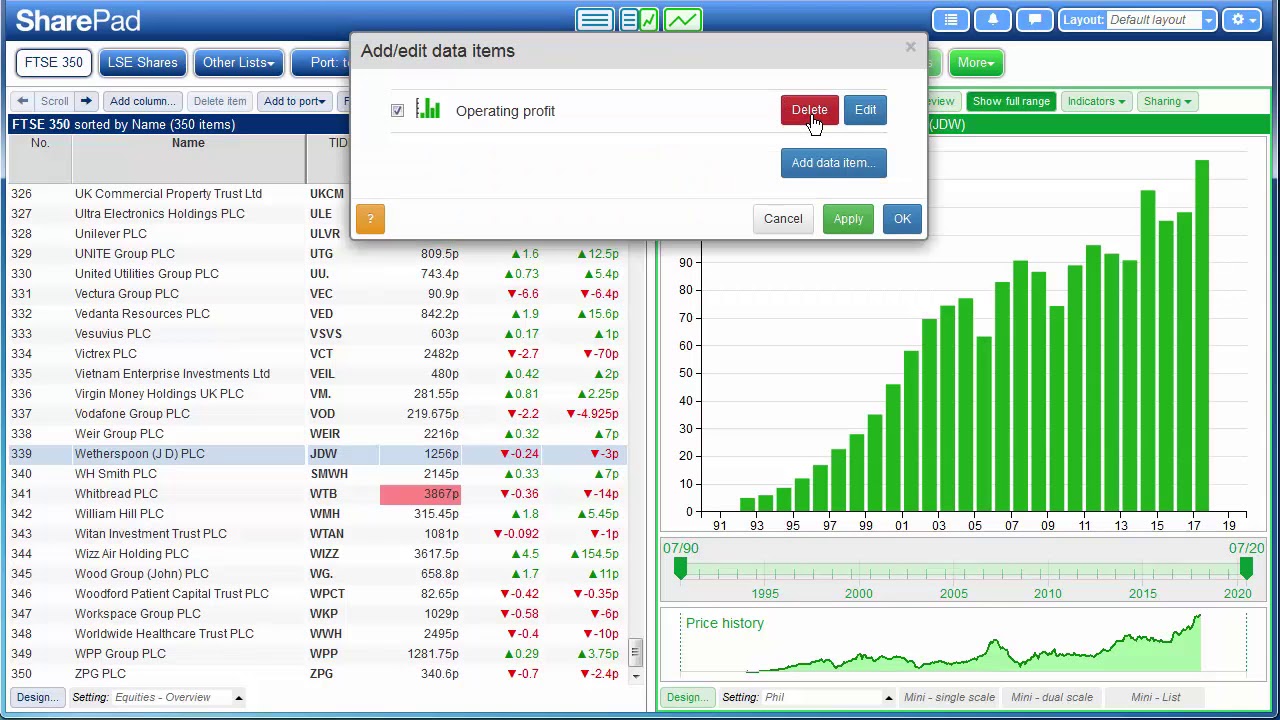Cancel the dialog
The height and width of the screenshot is (720, 1280).
coord(783,219)
